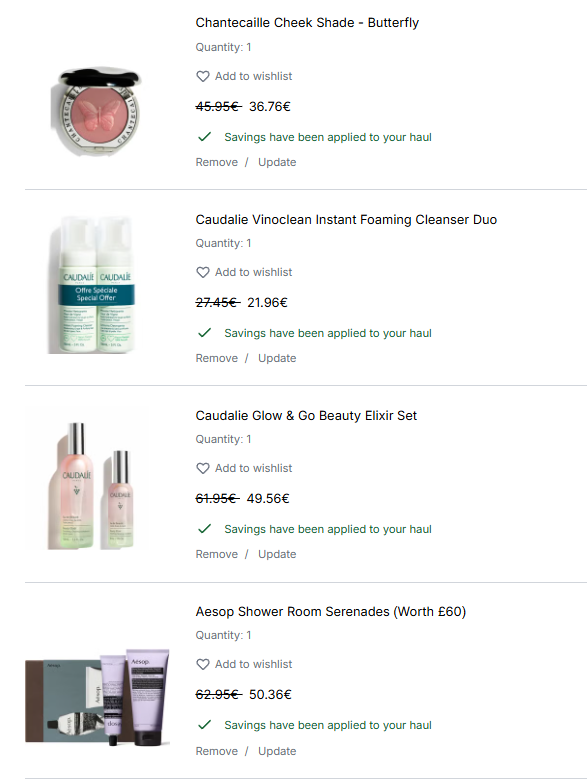Screen dimensions: 587x781
Task: Update Chantecaille Cheek Shade quantity
Action: point(277,162)
